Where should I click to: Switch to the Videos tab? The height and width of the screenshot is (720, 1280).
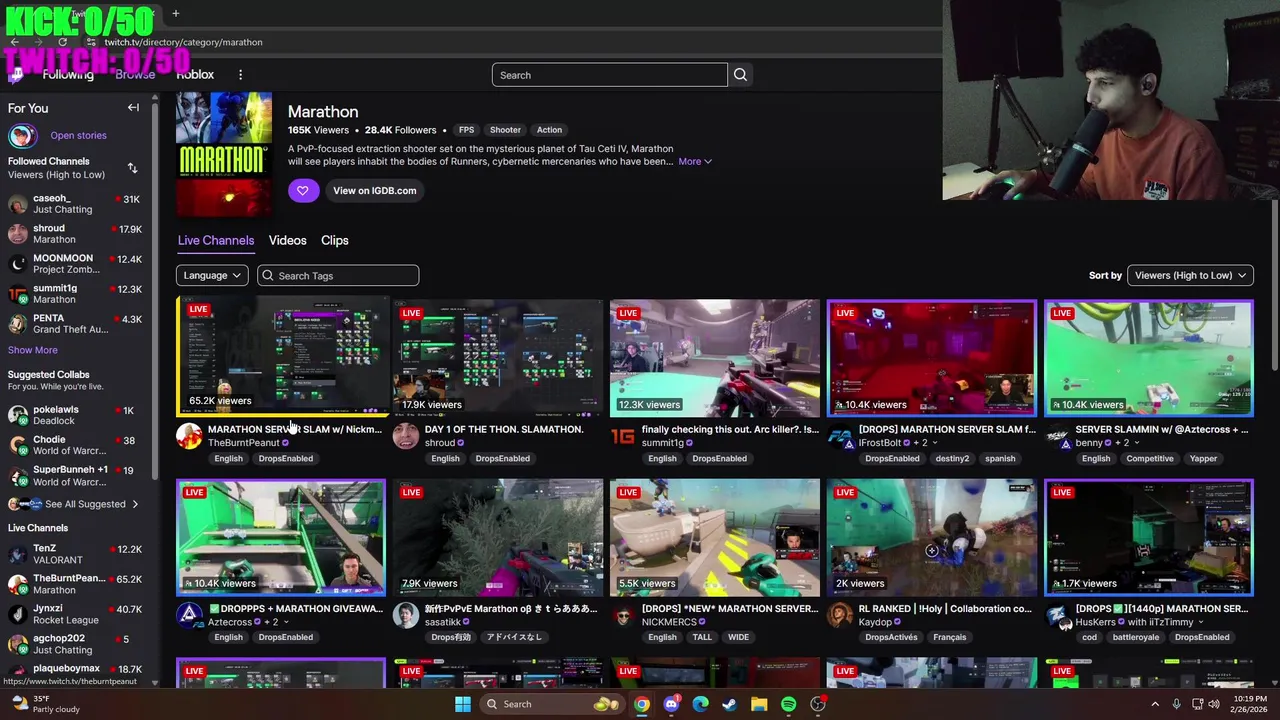[x=287, y=240]
